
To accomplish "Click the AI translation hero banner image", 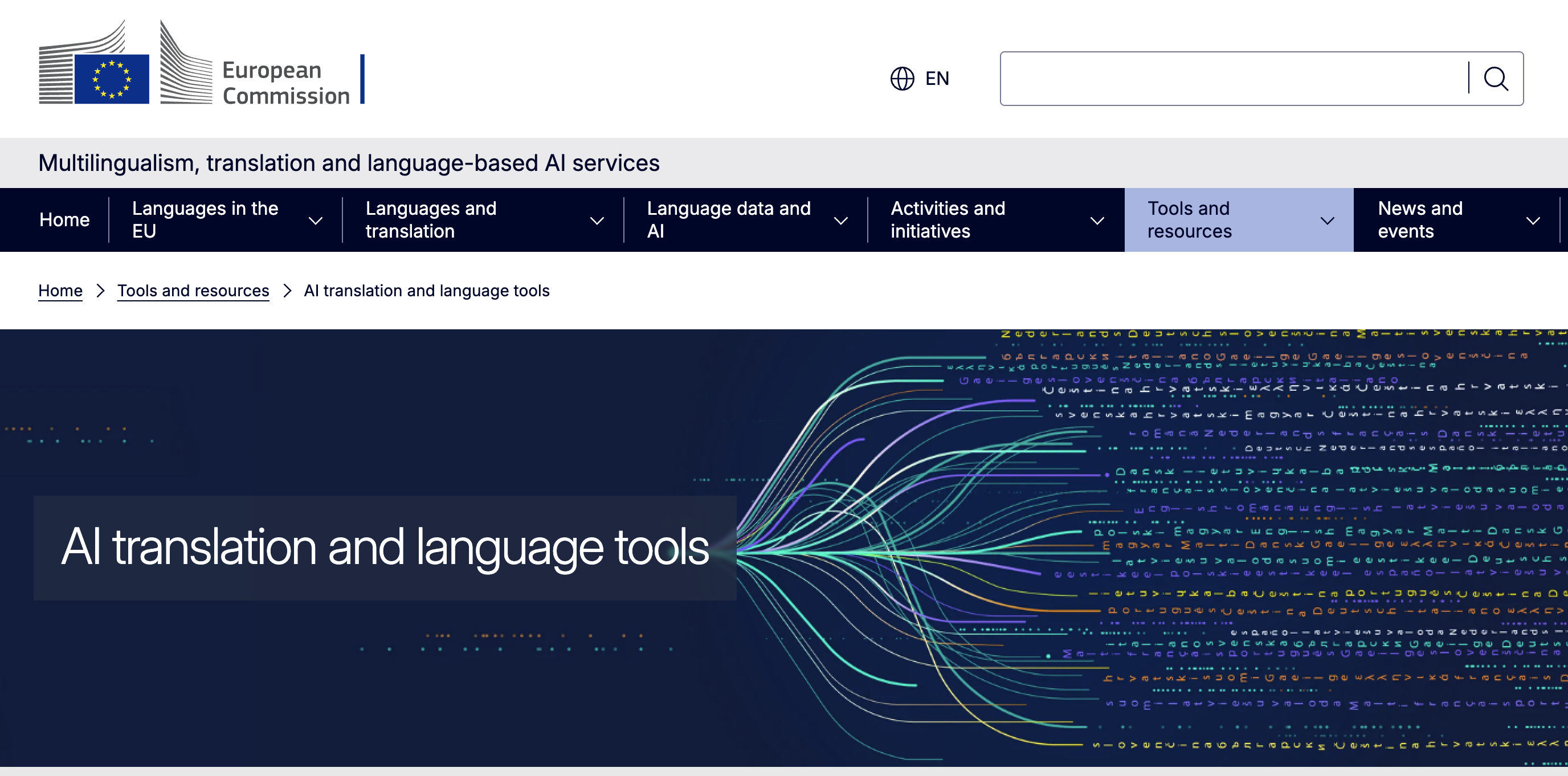I will click(784, 548).
